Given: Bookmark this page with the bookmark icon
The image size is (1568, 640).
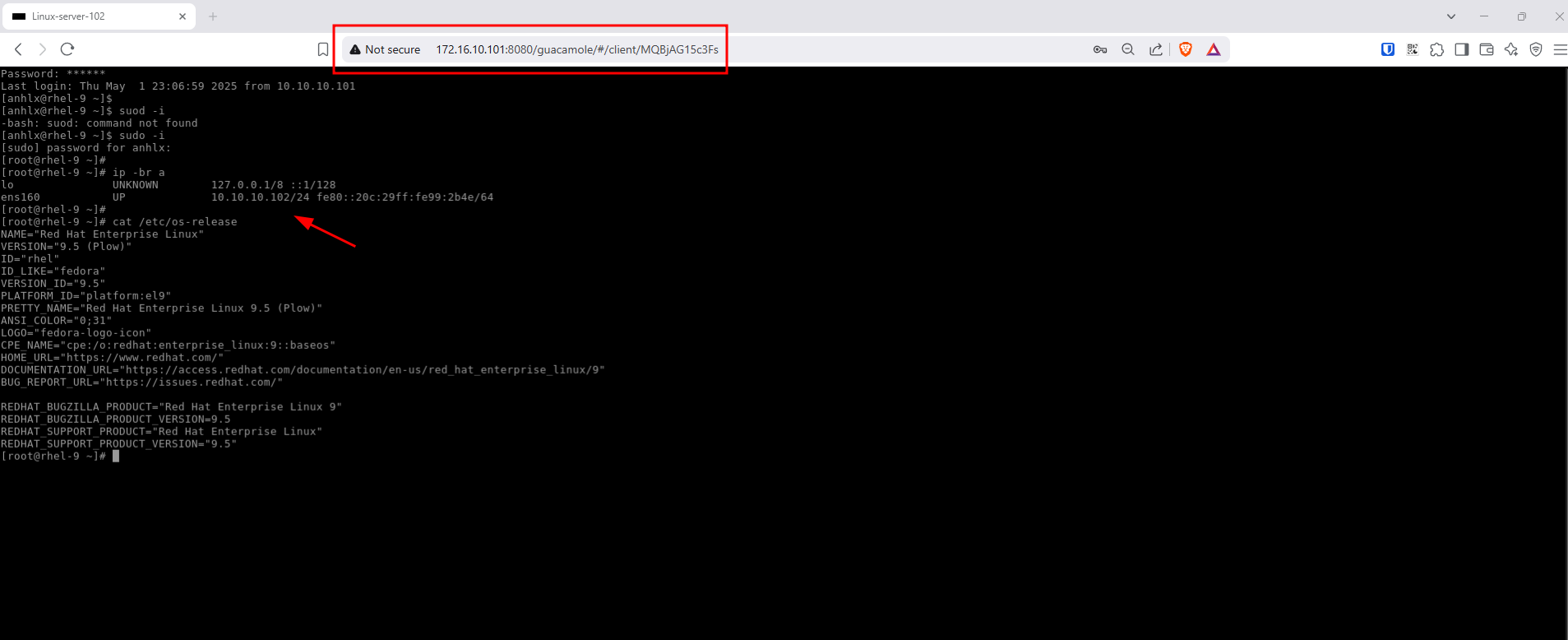Looking at the screenshot, I should tap(323, 49).
